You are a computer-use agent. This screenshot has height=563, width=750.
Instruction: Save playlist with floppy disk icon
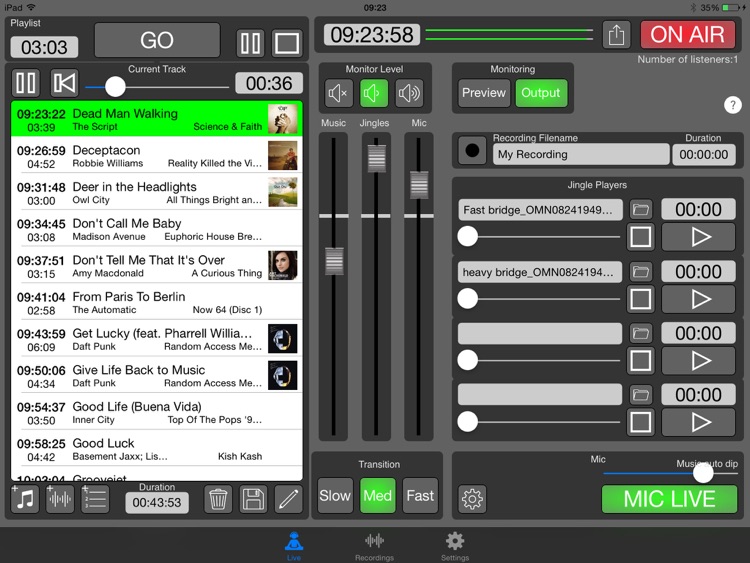click(x=254, y=499)
